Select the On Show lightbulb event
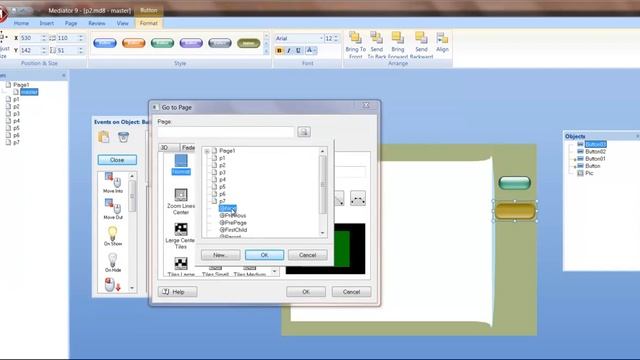640x360 pixels. point(113,236)
